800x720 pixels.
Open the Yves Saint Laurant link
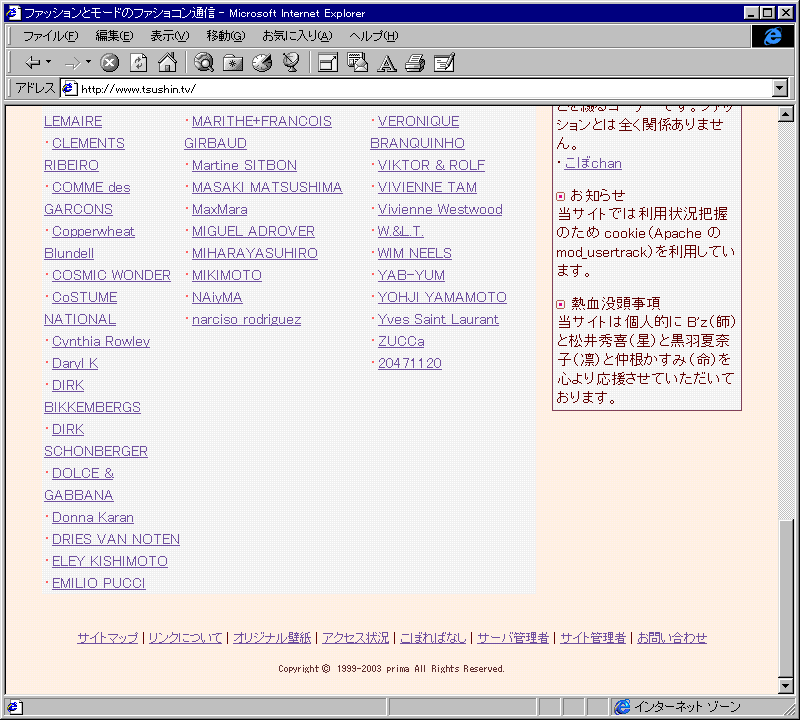438,319
